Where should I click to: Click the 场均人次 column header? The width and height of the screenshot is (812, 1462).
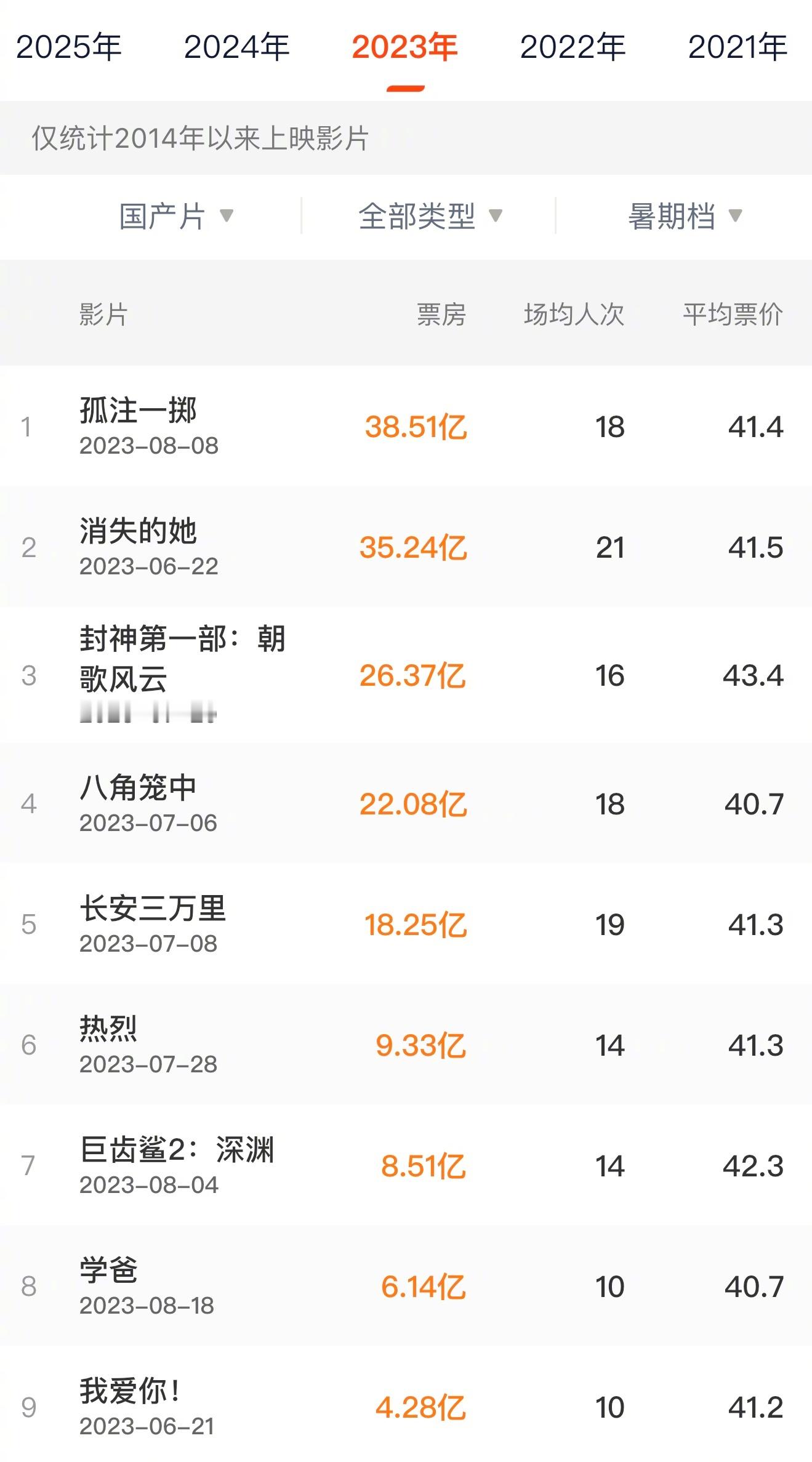click(574, 315)
